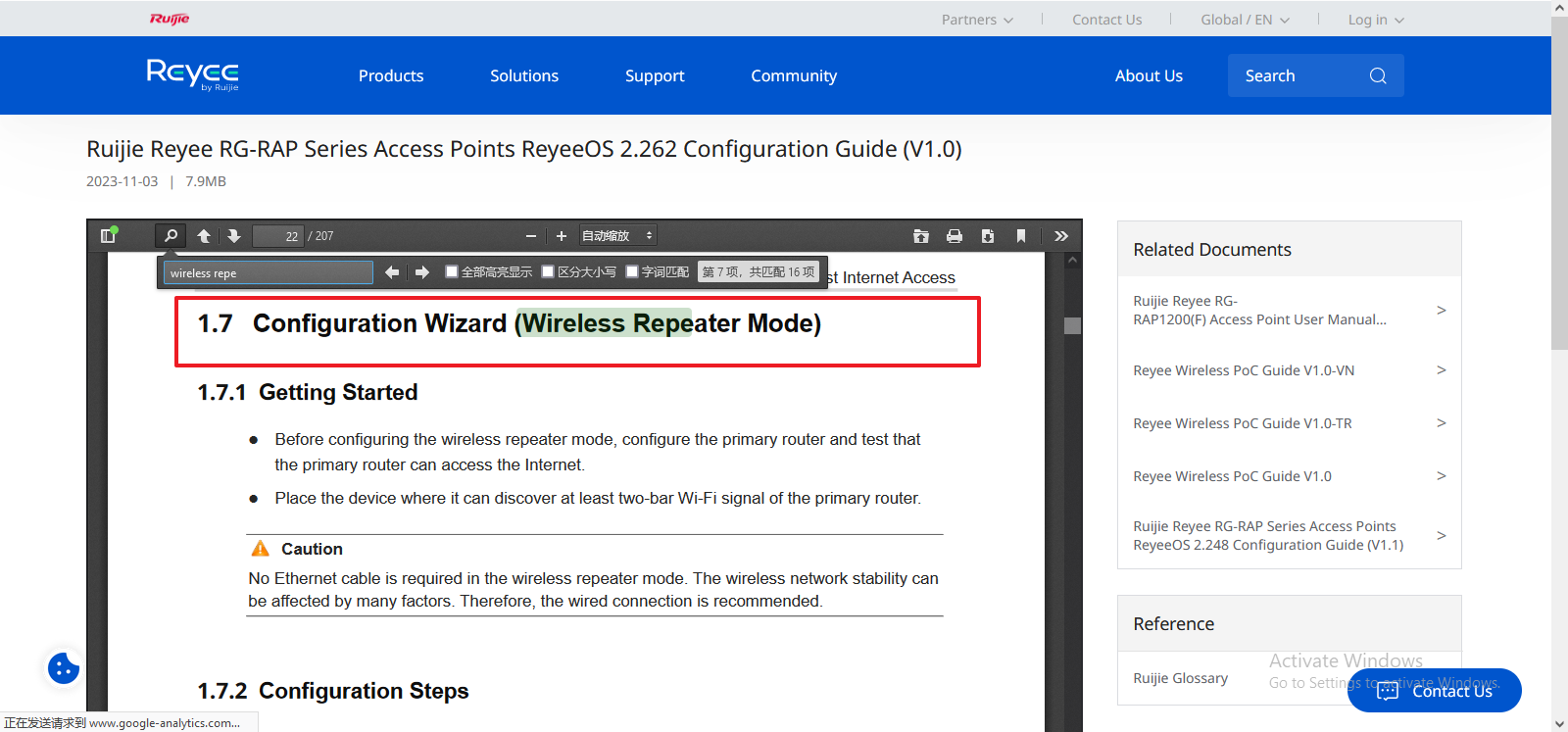Image resolution: width=1568 pixels, height=732 pixels.
Task: Print the PDF document
Action: [955, 236]
